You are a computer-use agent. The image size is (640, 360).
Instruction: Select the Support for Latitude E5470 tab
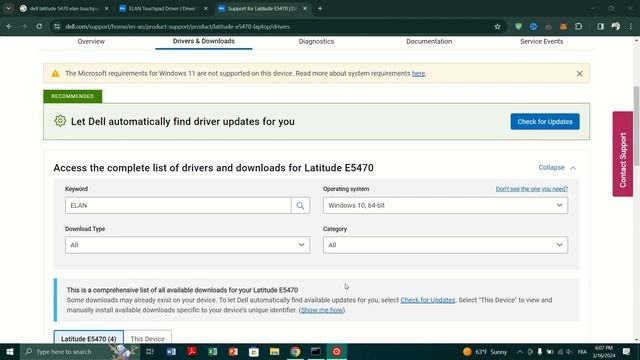262,9
